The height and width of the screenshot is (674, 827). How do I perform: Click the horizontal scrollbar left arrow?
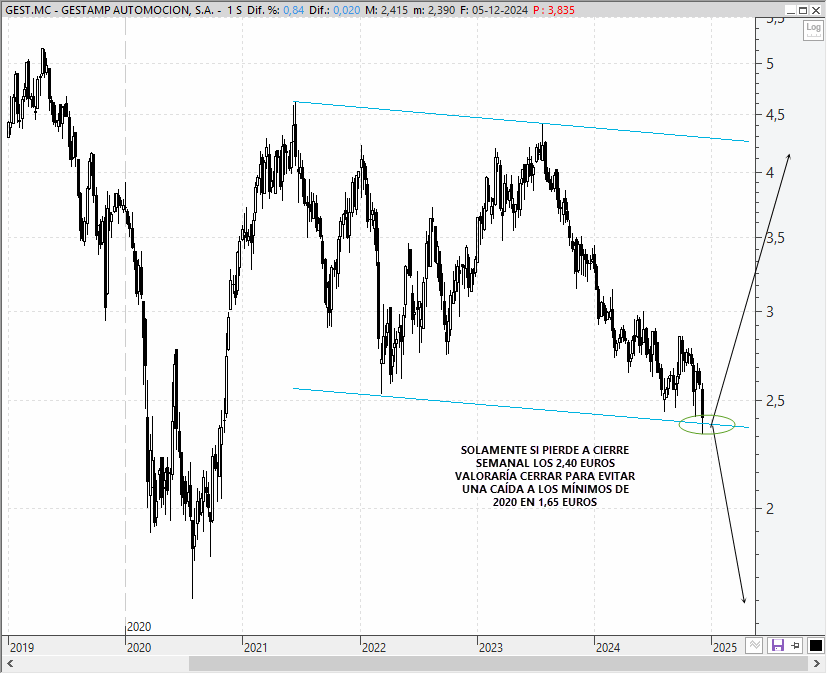coord(10,663)
